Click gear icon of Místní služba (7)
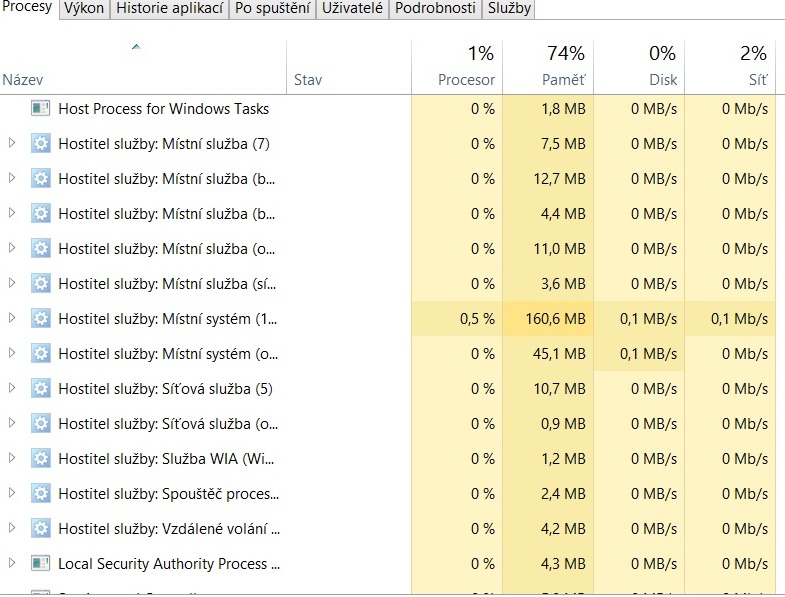This screenshot has width=785, height=597. (40, 144)
